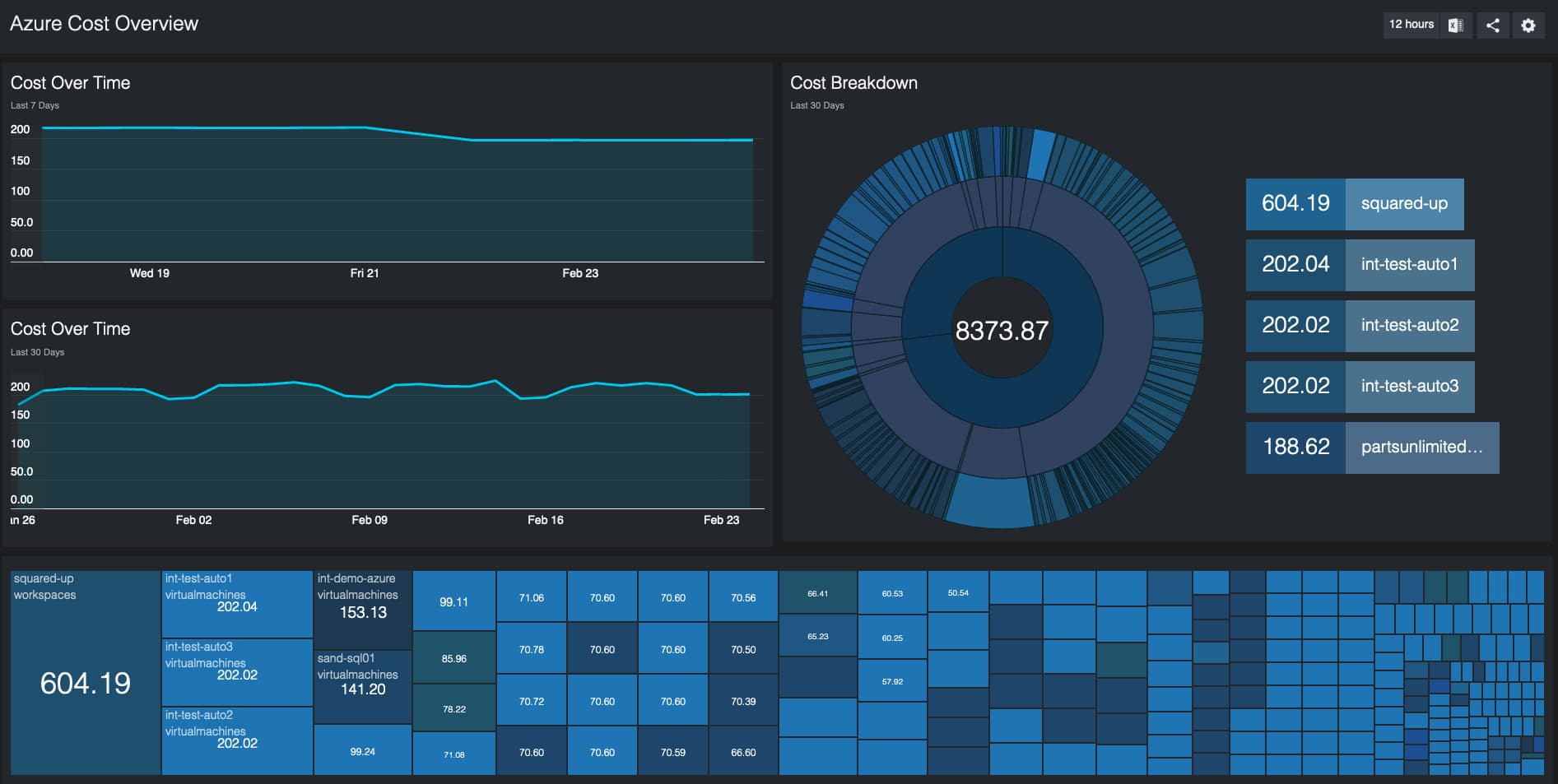Select the 71.06 treemap tile
Screen dimensions: 1558x784
[532, 597]
